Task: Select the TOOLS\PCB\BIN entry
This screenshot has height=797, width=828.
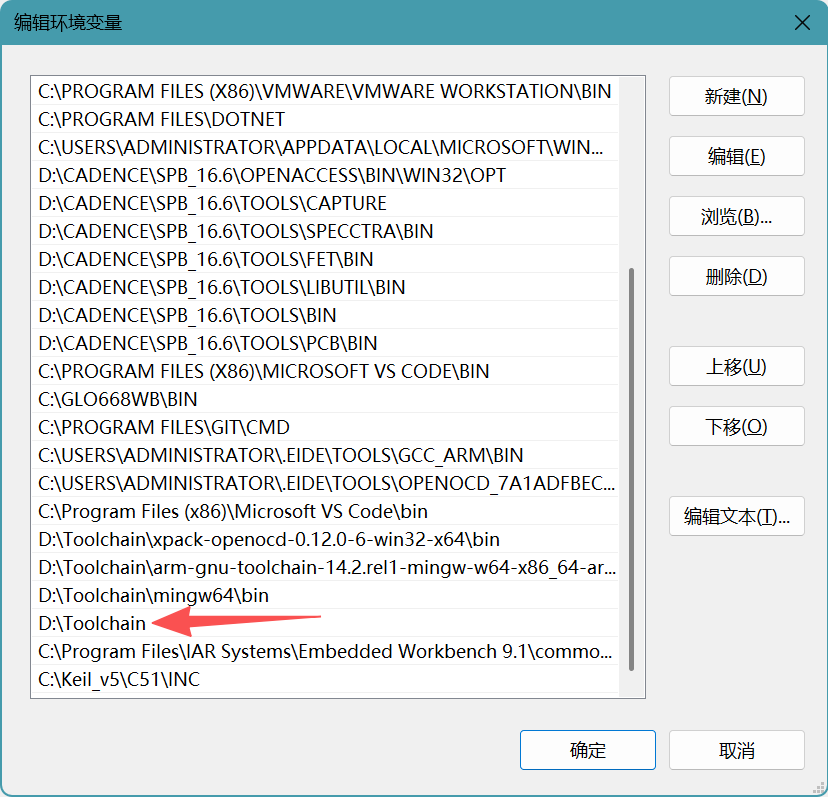Action: pyautogui.click(x=325, y=343)
